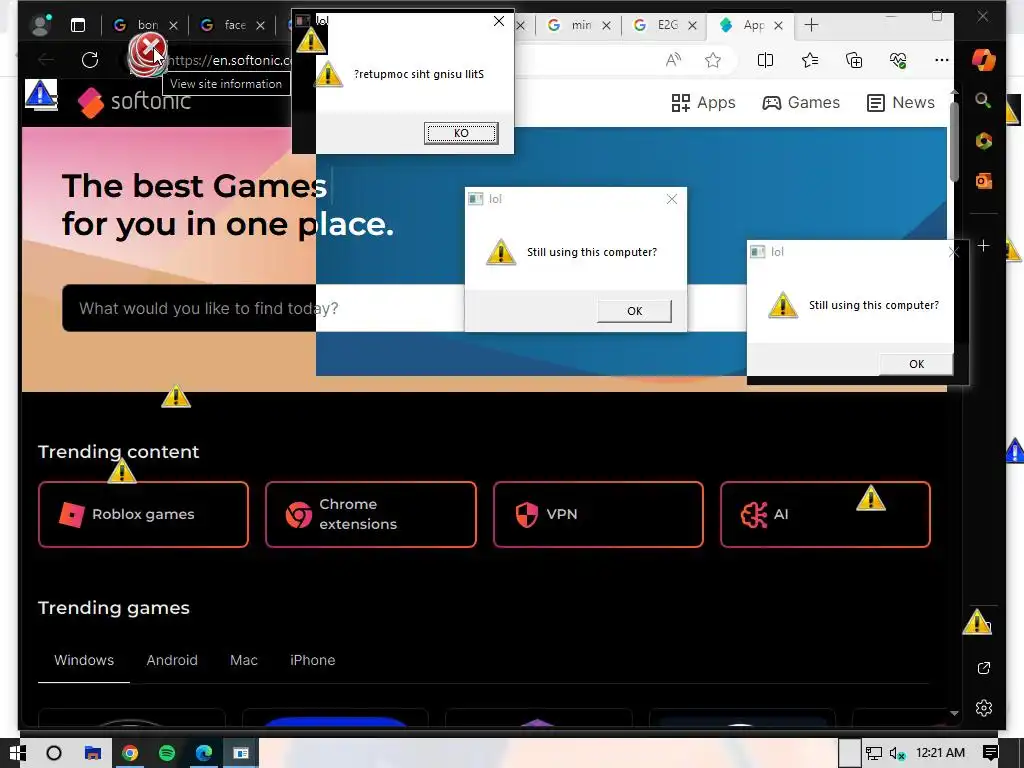Click the open link in new window sidebar icon
This screenshot has height=768, width=1024.
click(984, 668)
